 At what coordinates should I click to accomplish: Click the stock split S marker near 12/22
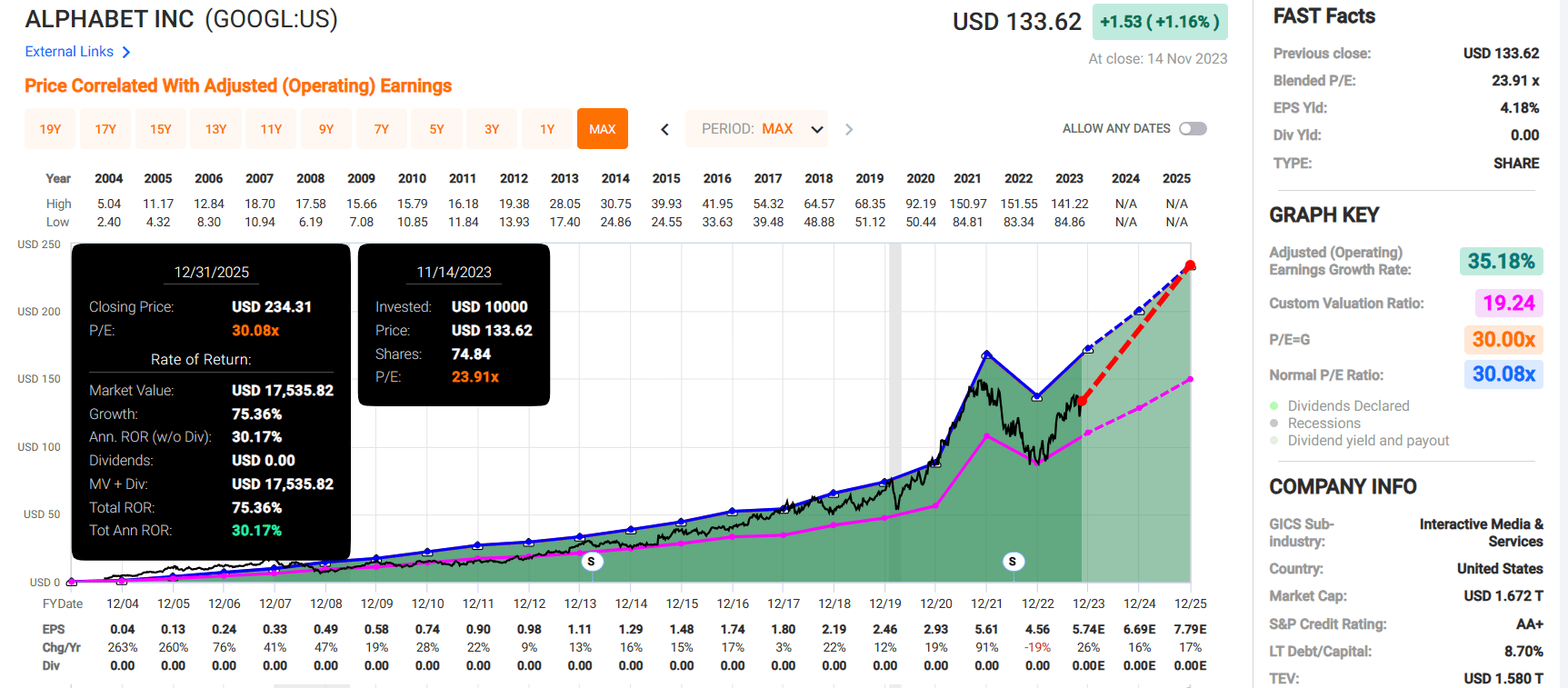point(1012,562)
